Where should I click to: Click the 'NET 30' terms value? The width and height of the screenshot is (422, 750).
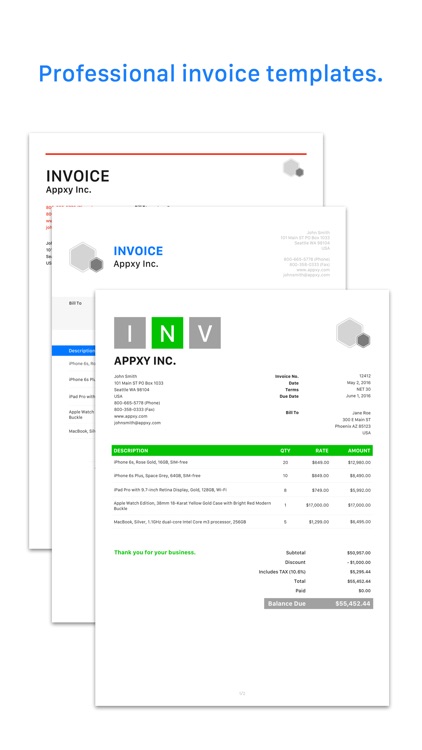[364, 389]
